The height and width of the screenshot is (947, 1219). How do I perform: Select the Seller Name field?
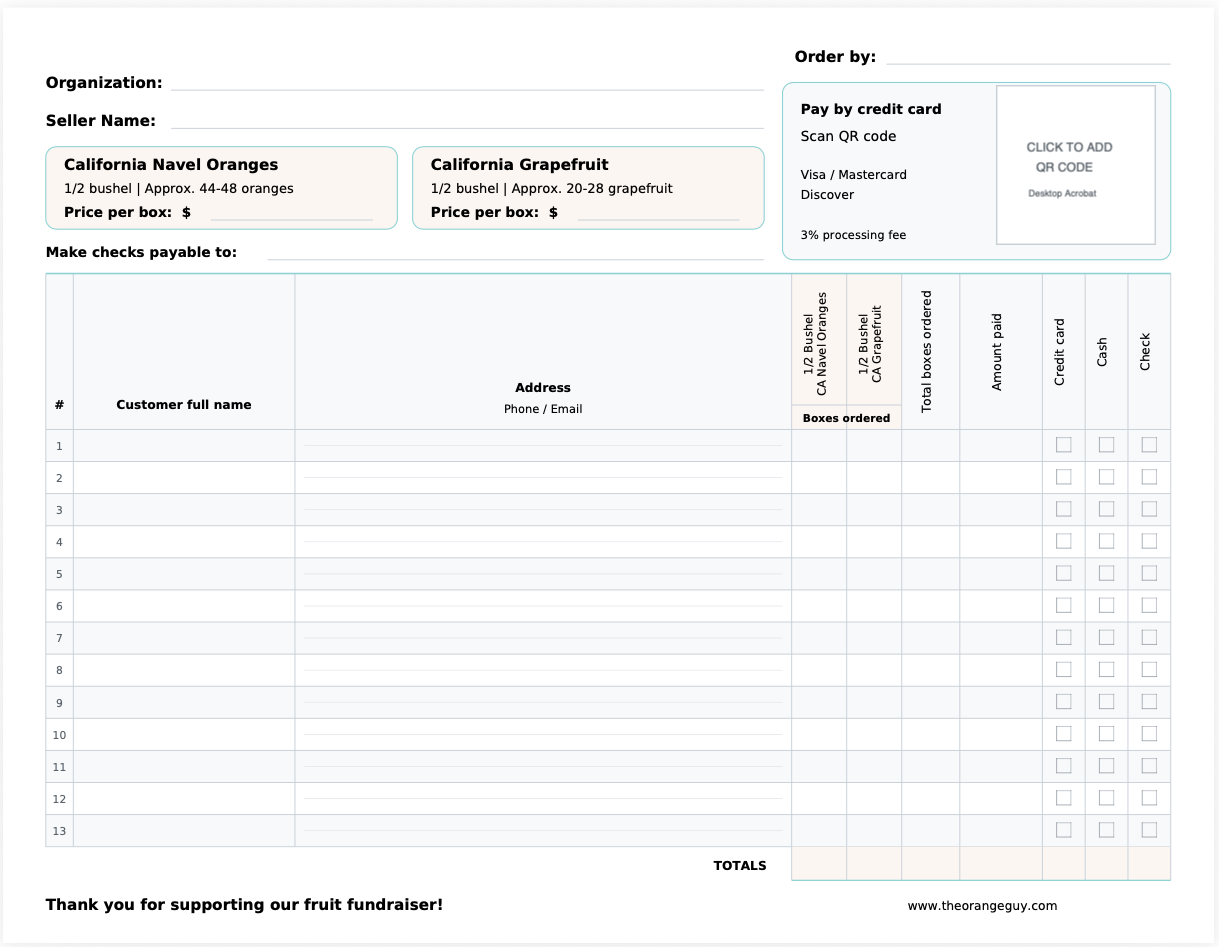467,119
